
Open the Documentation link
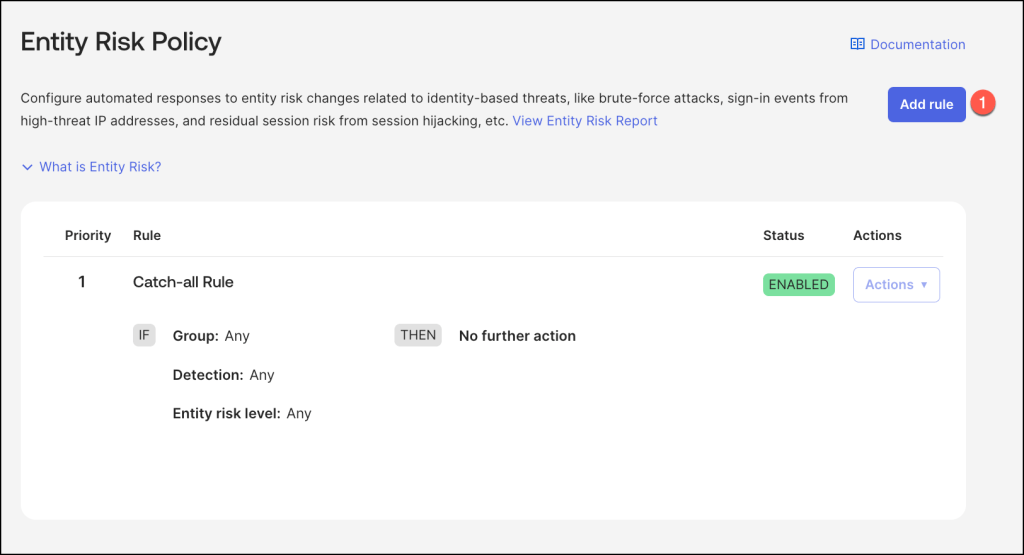coord(917,44)
